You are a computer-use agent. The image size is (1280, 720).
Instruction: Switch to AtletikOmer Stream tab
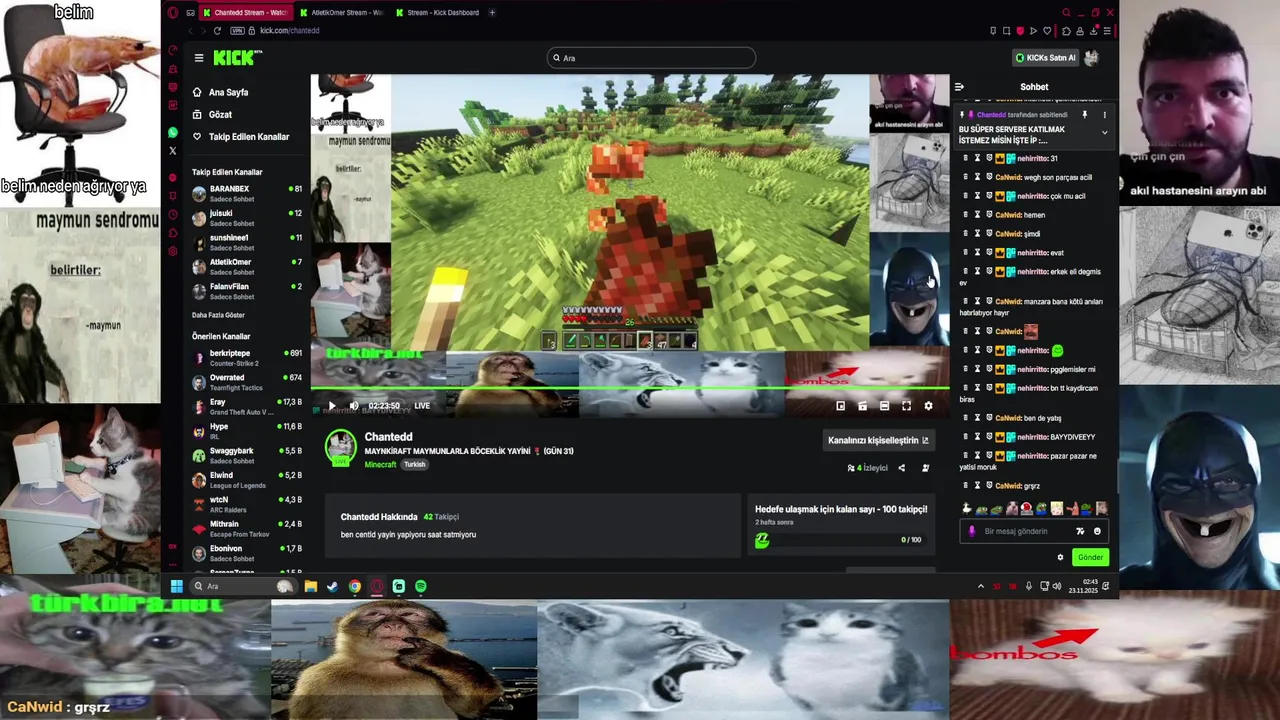click(341, 13)
